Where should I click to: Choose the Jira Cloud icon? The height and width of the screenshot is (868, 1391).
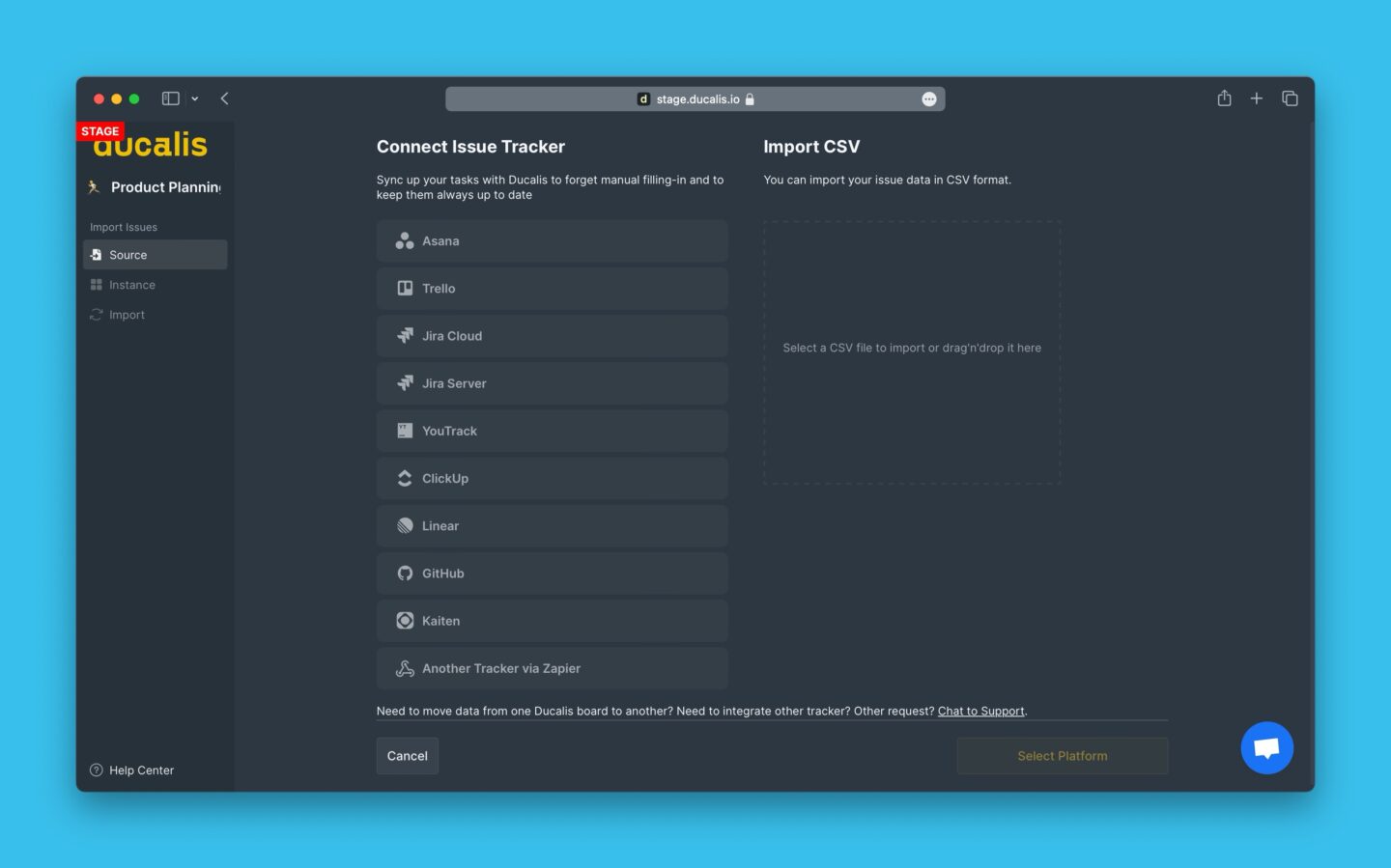405,336
